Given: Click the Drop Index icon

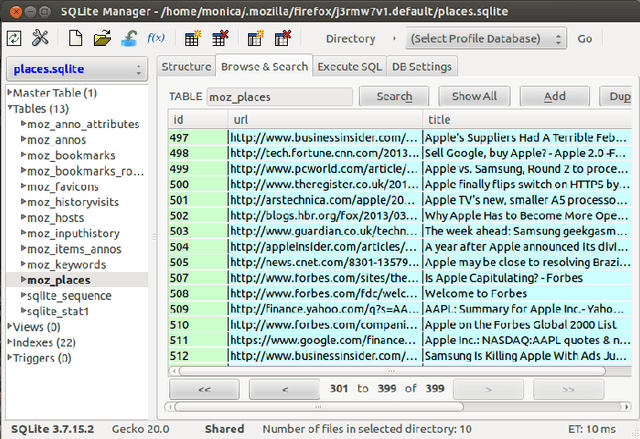Looking at the screenshot, I should pos(283,38).
